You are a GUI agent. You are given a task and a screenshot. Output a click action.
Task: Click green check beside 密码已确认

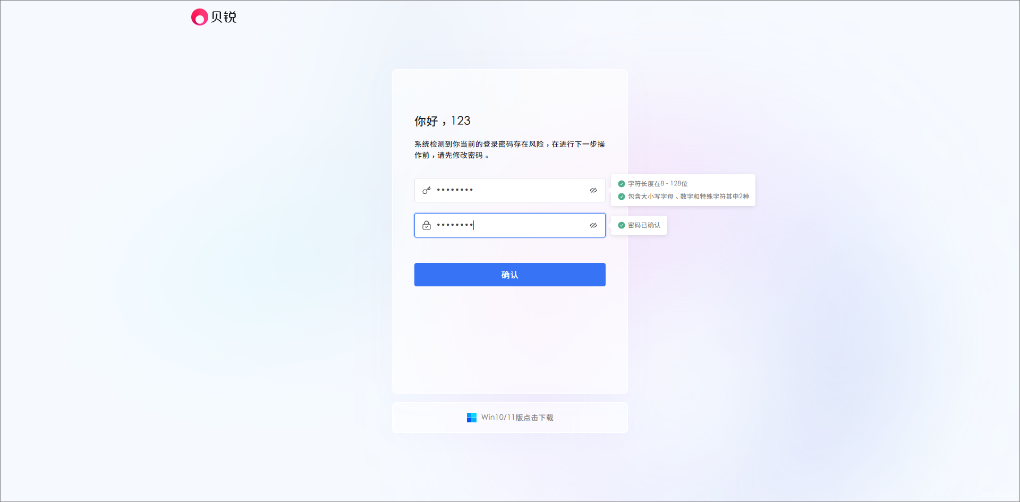tap(621, 225)
